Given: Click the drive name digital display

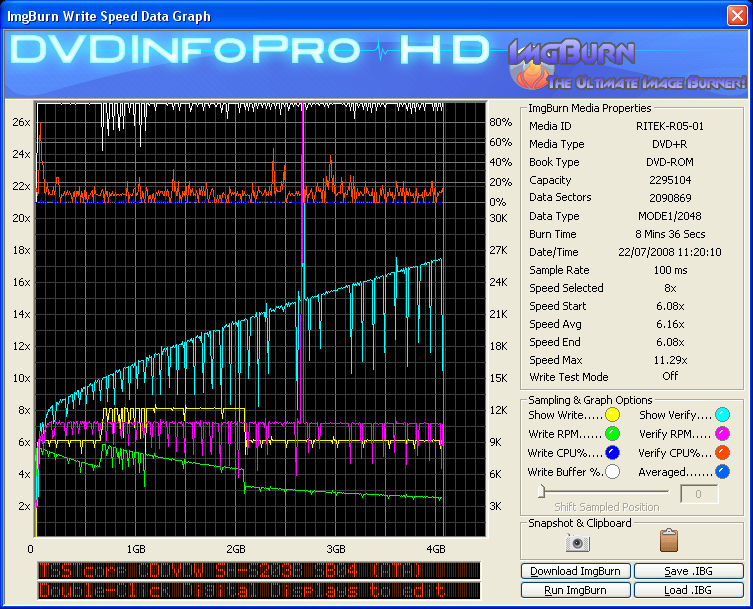Looking at the screenshot, I should pyautogui.click(x=259, y=571).
